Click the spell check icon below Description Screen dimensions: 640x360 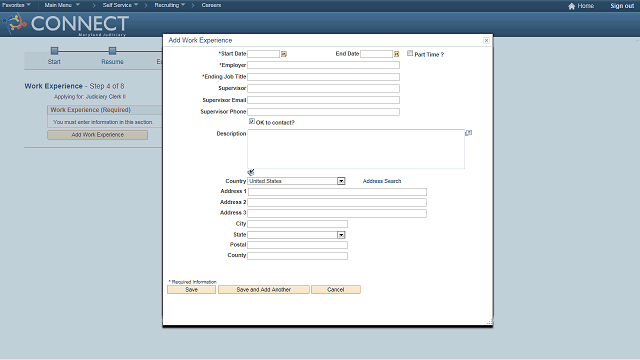251,172
